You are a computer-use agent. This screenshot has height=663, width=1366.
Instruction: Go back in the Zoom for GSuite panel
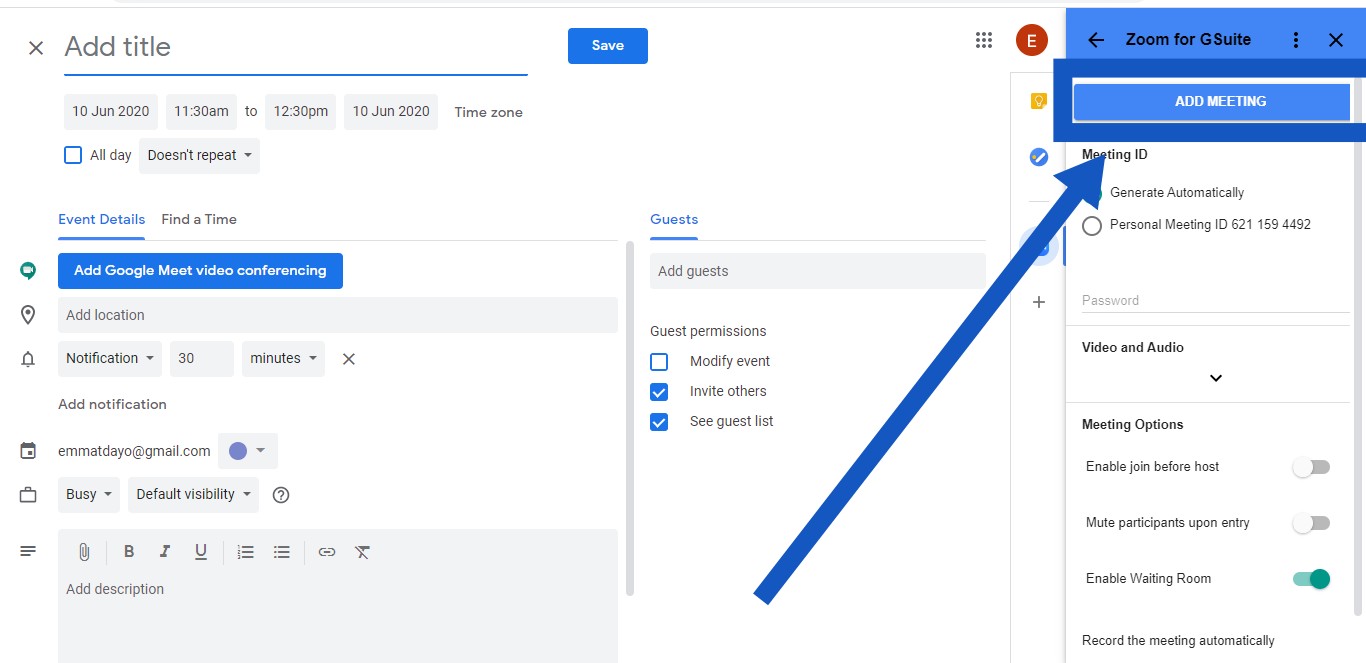(1096, 40)
